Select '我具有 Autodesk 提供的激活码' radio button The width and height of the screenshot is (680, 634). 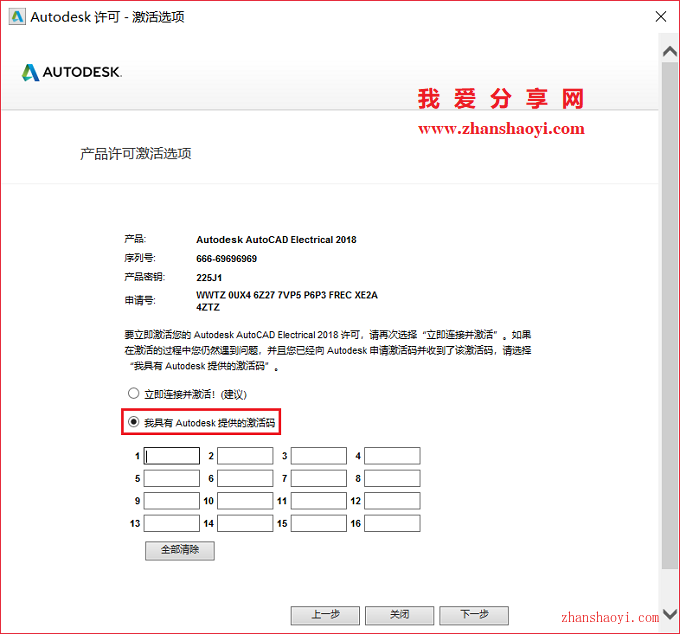pos(133,422)
